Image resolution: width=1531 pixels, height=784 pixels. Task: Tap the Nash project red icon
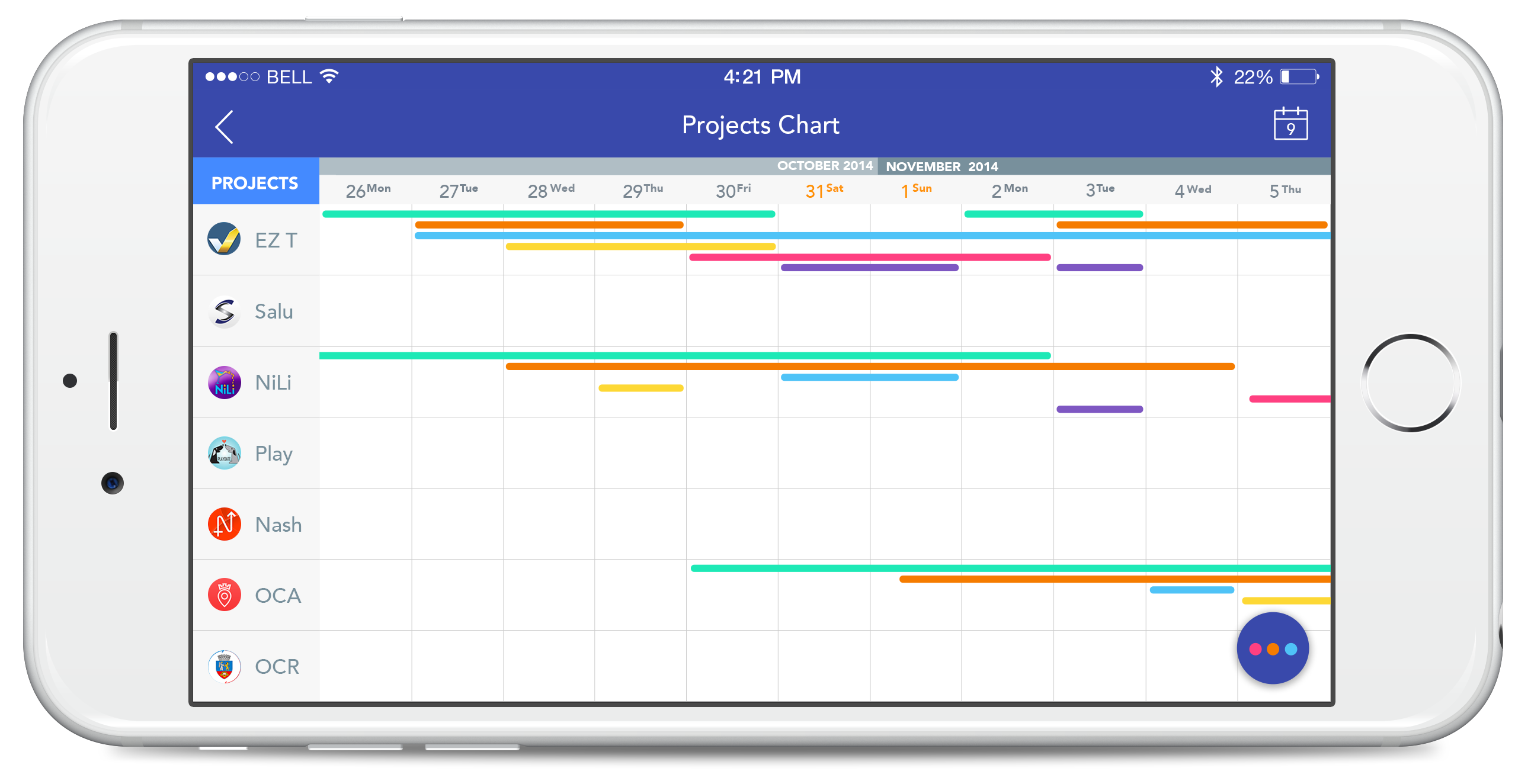point(224,524)
